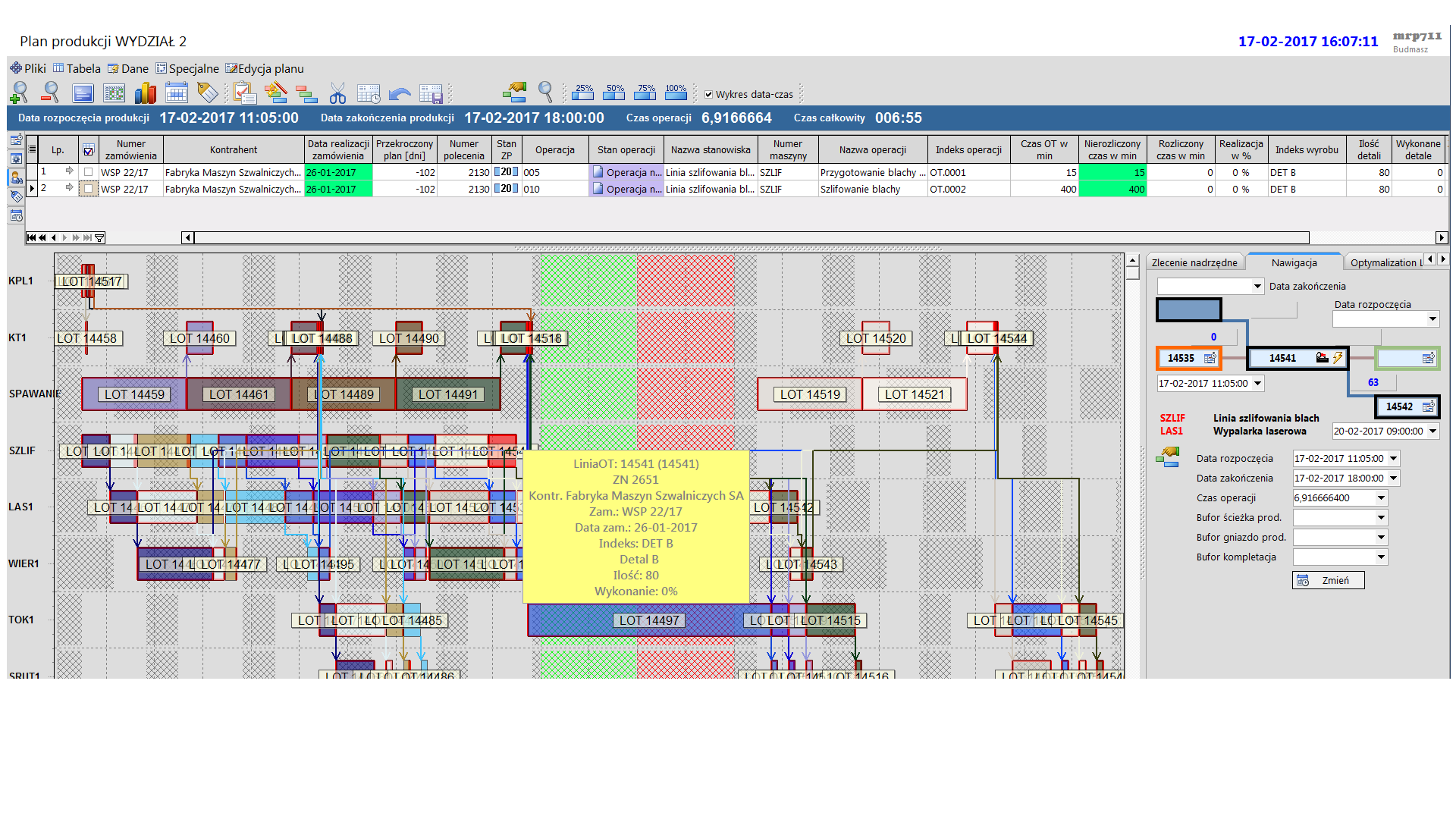Screen dimensions: 1456x819
Task: Open the Data zakończenia 18:00:00 dropdown
Action: click(x=1393, y=478)
